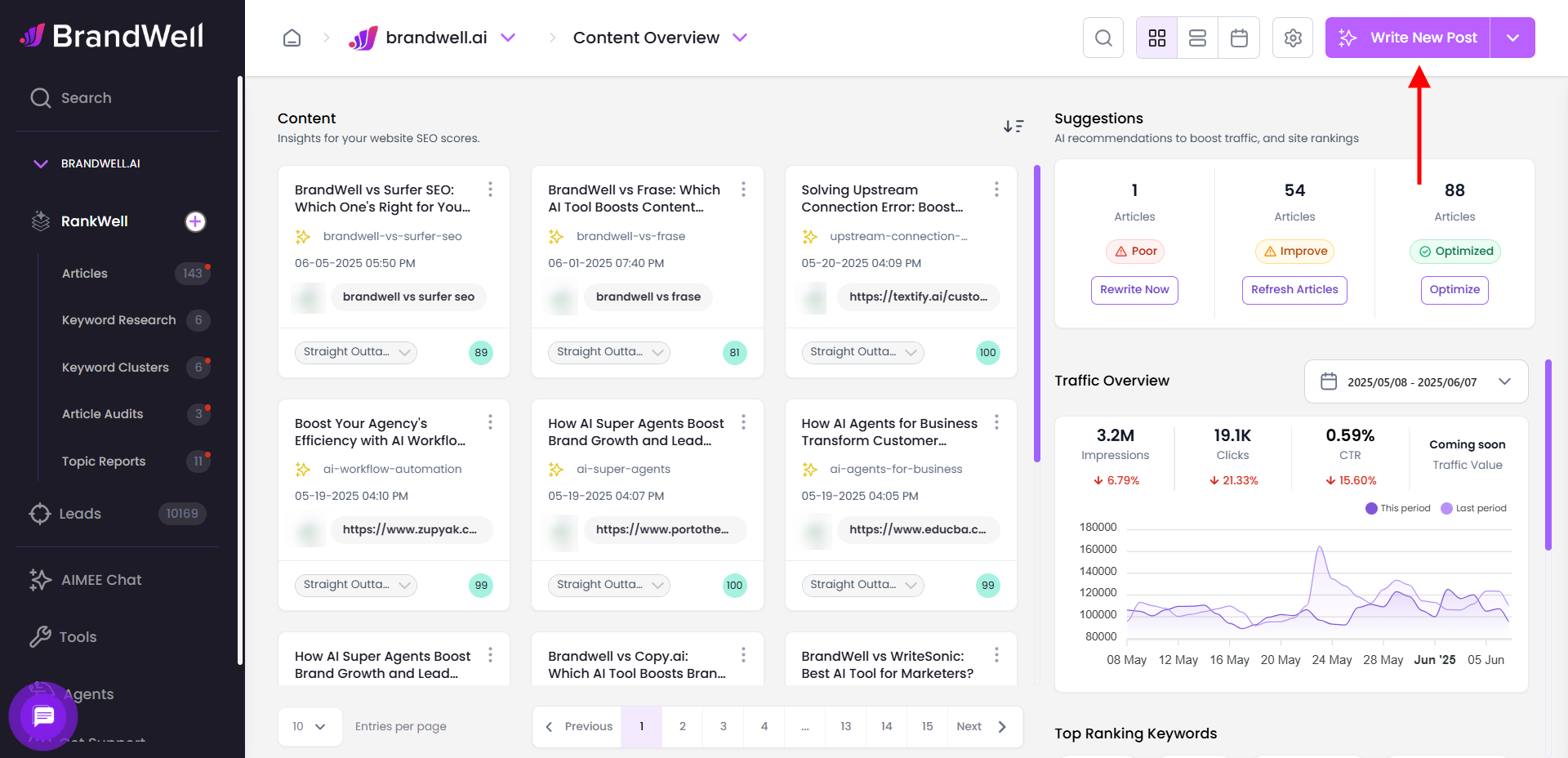Image resolution: width=1568 pixels, height=758 pixels.
Task: Open Tools in sidebar
Action: click(78, 637)
